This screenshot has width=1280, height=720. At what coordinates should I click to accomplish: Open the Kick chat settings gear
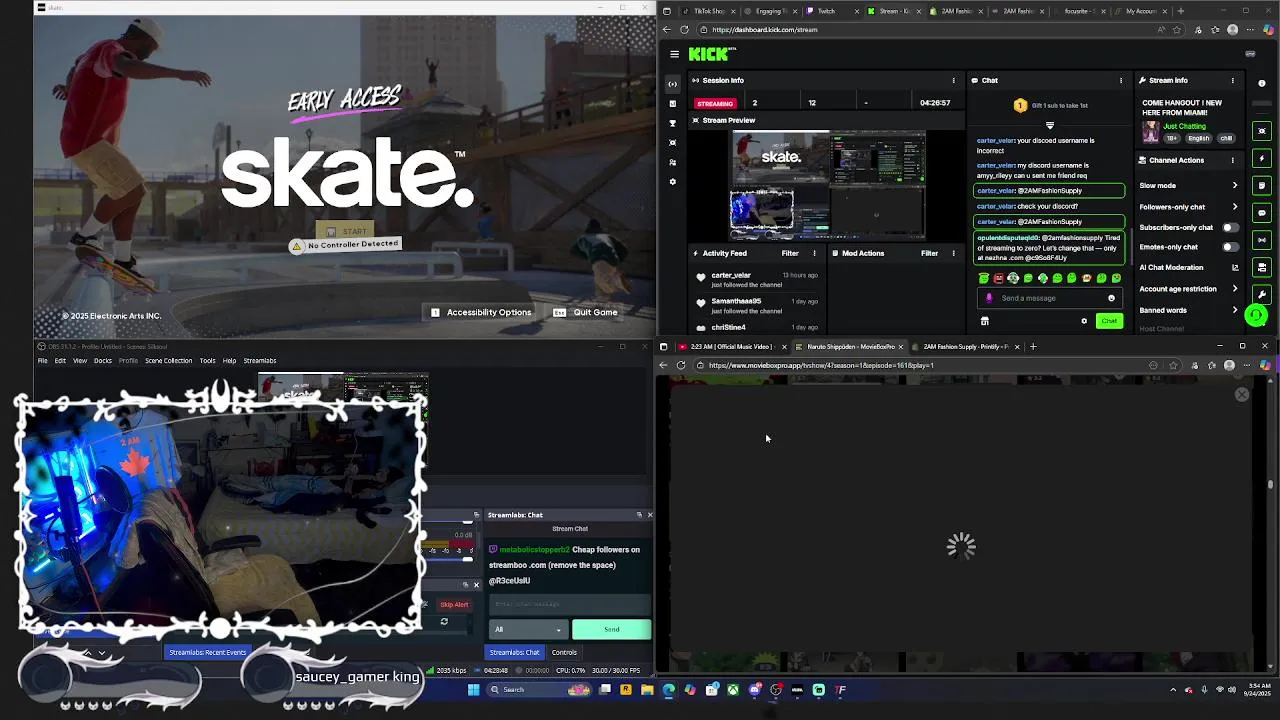[1084, 321]
